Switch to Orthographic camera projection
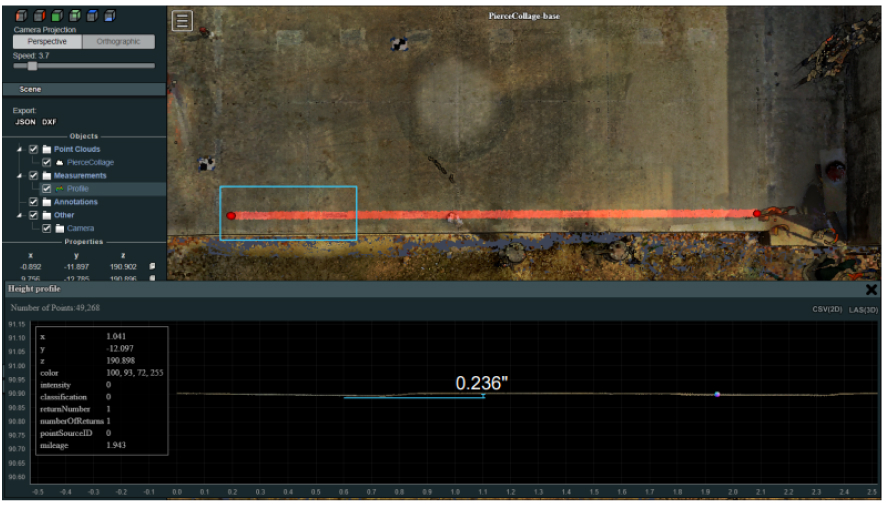 (x=119, y=42)
